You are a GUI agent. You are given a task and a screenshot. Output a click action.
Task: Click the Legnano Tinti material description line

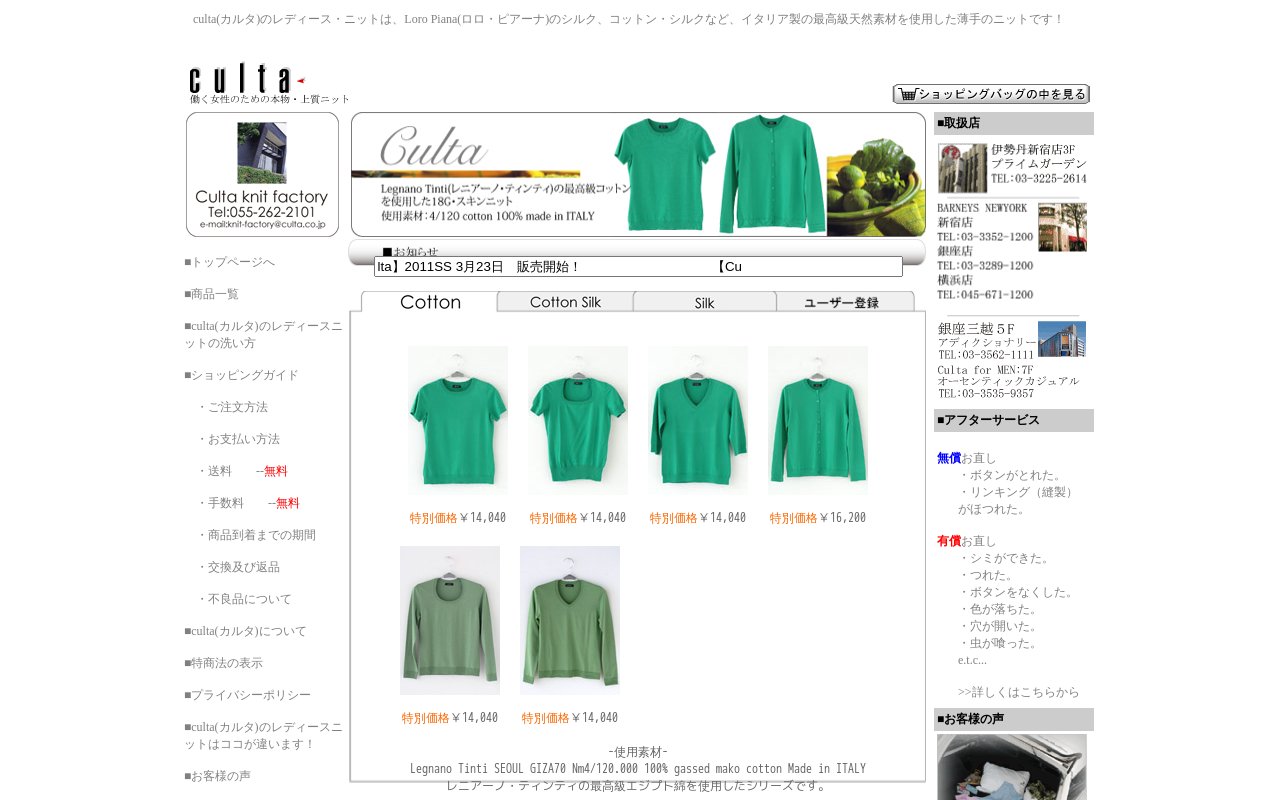point(638,769)
